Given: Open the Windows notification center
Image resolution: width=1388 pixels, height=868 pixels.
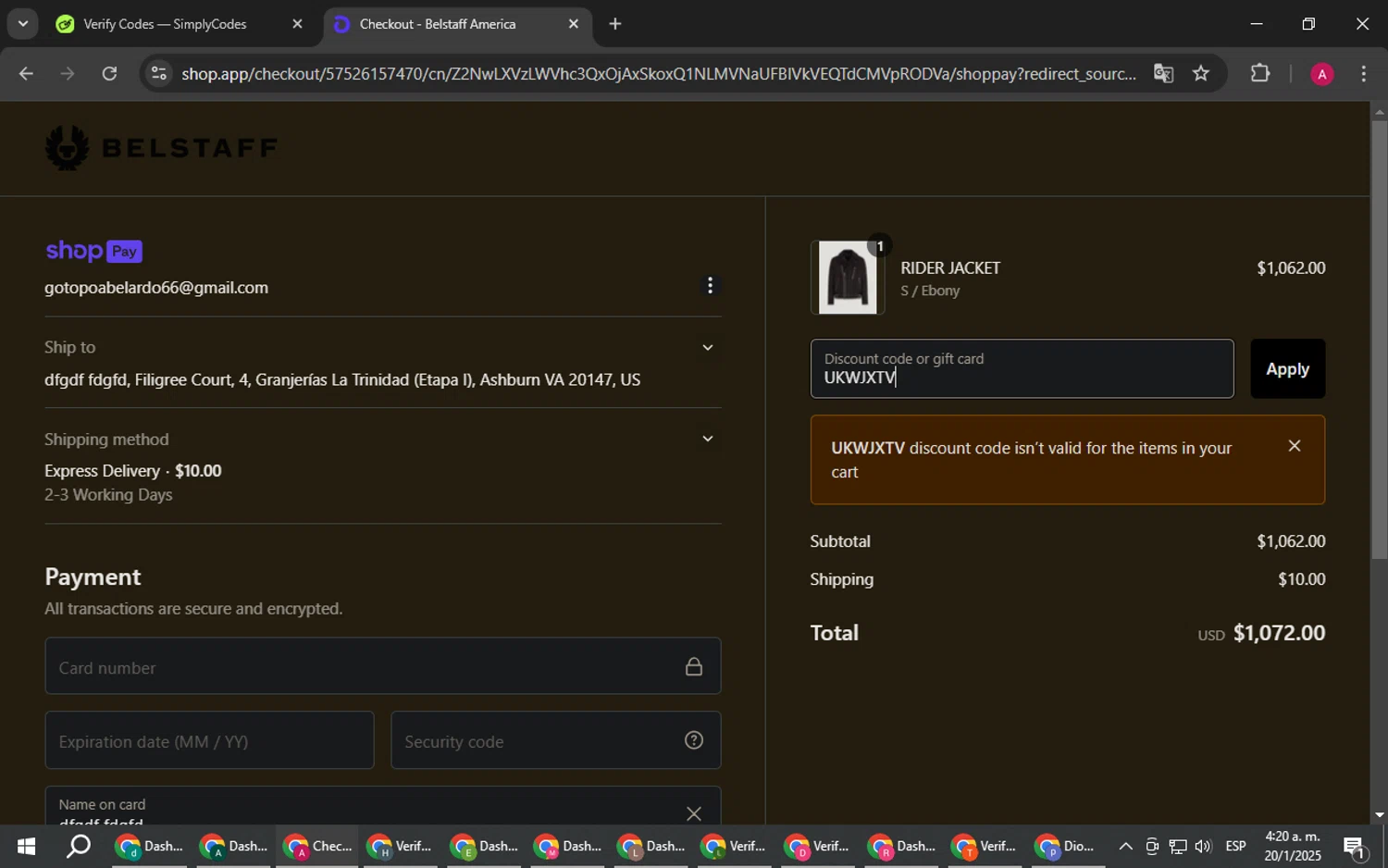Looking at the screenshot, I should pyautogui.click(x=1354, y=846).
